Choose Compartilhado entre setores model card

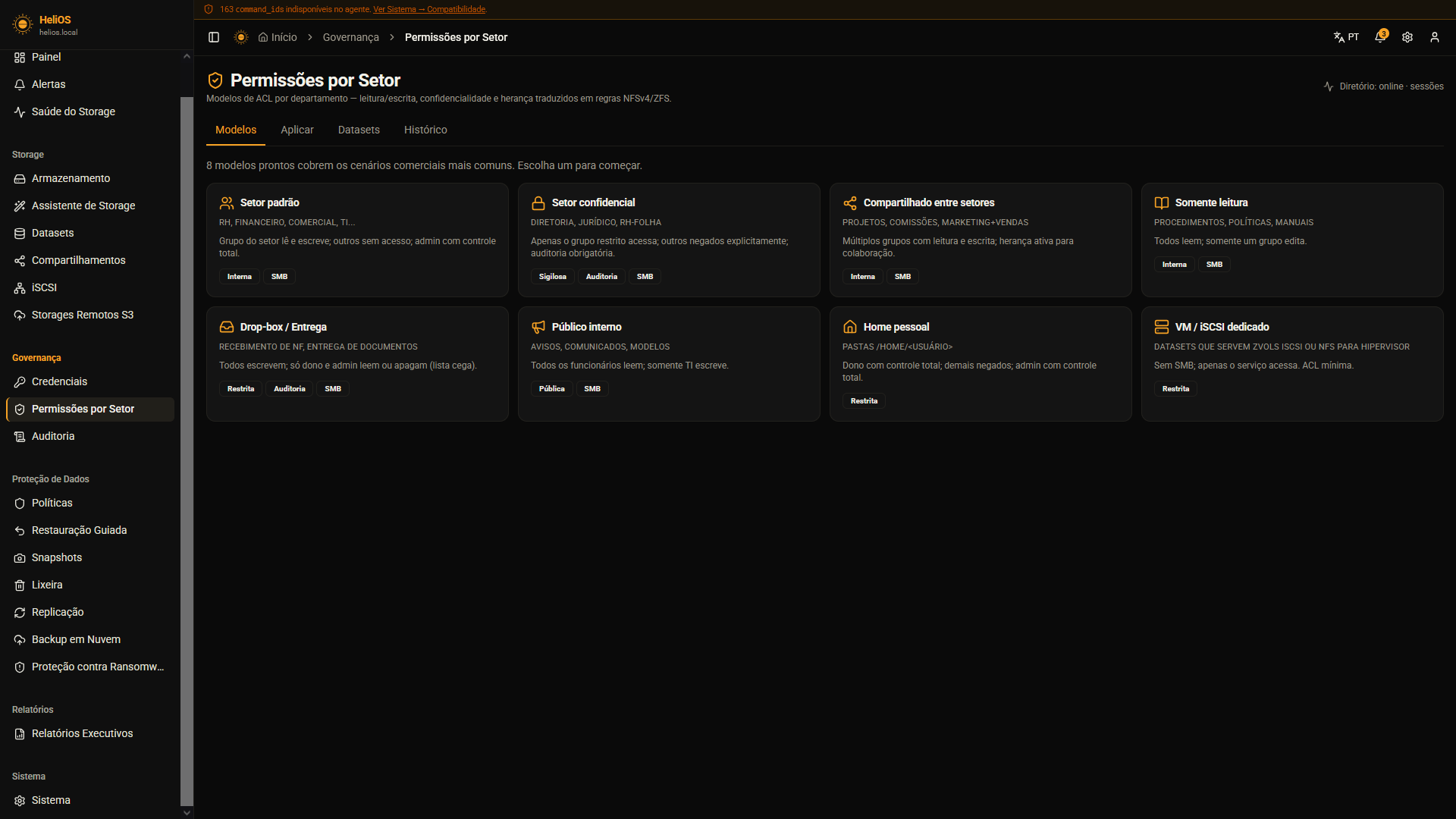click(981, 240)
